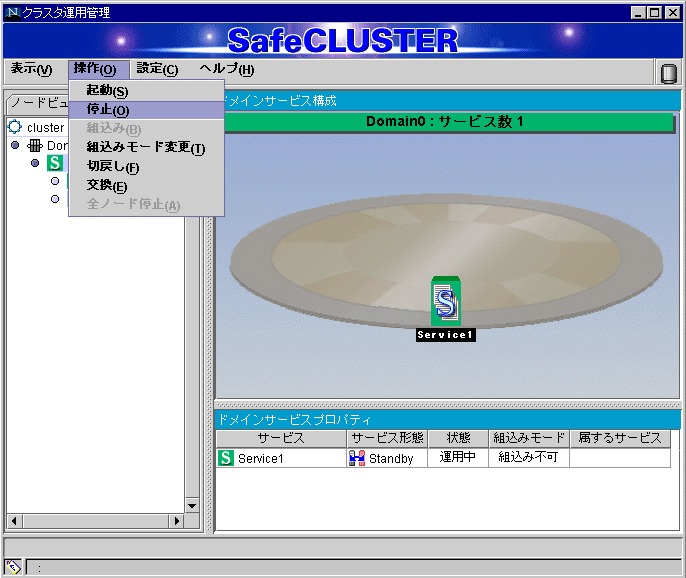Select 停止(O) in the open menu
Image resolution: width=686 pixels, height=578 pixels.
coord(107,110)
